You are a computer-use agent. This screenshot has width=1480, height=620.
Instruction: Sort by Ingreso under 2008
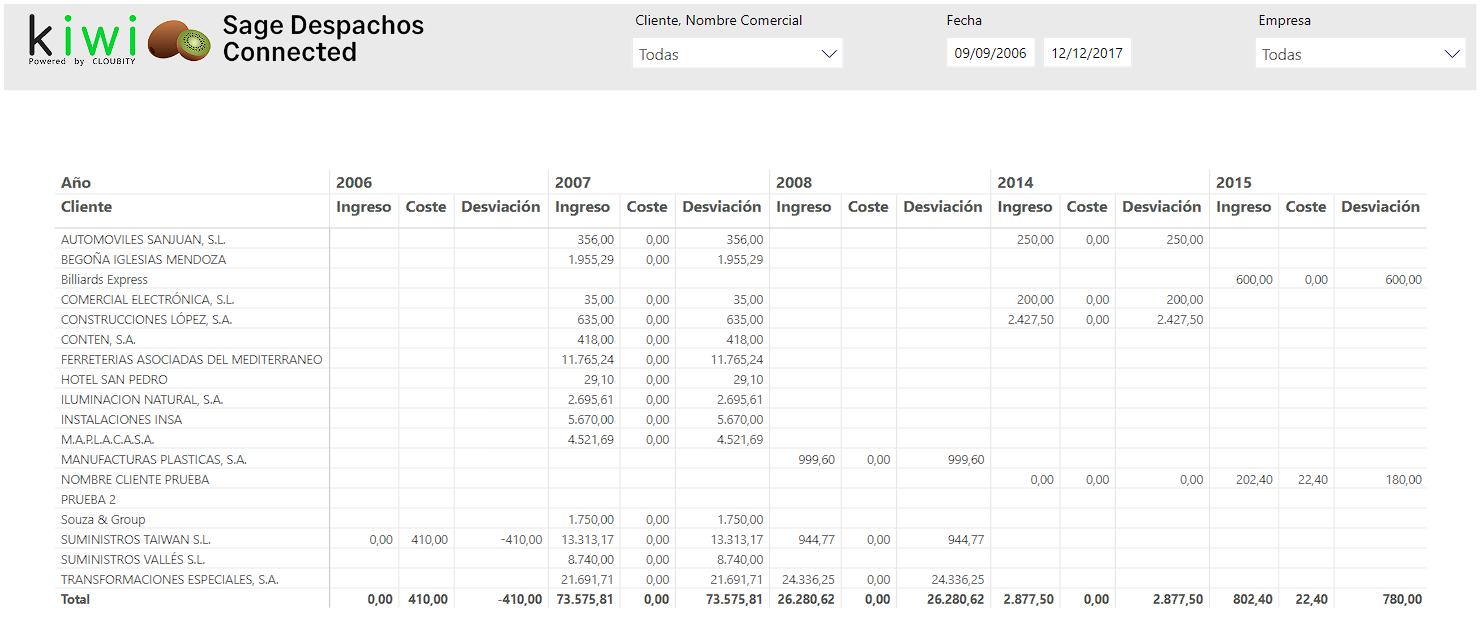(804, 207)
